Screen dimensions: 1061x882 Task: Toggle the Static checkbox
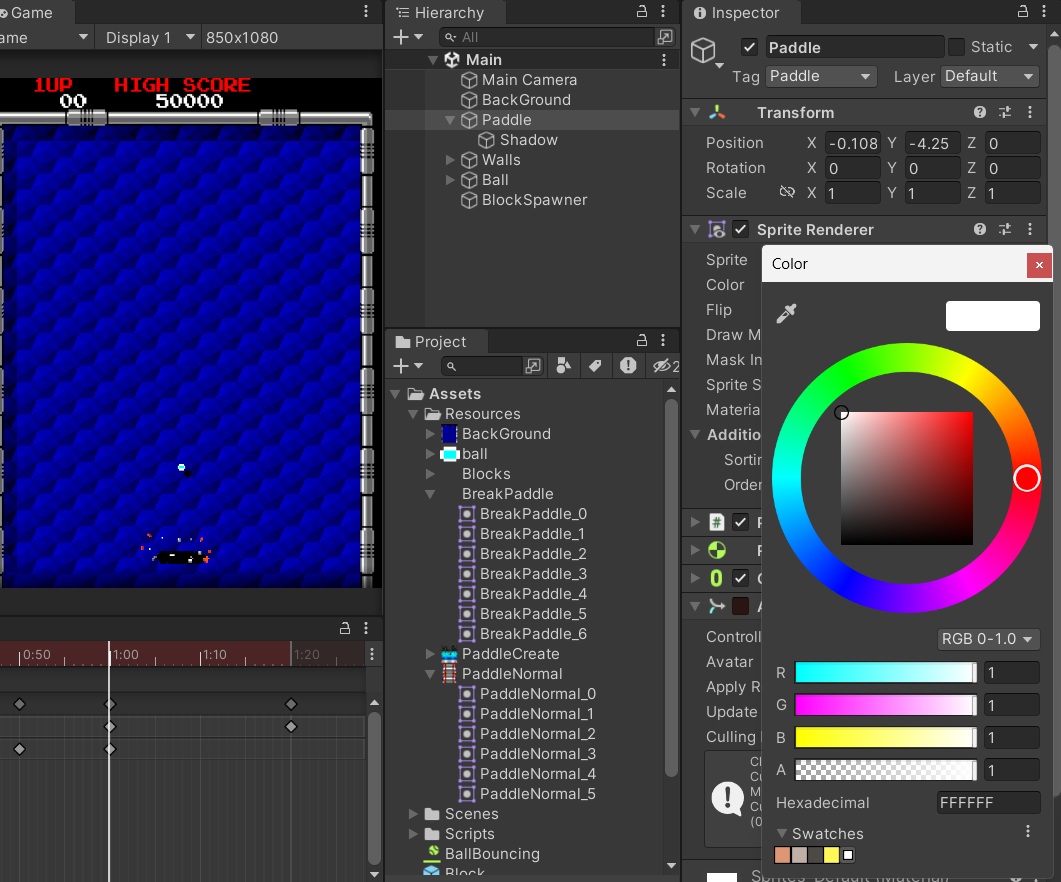[956, 47]
